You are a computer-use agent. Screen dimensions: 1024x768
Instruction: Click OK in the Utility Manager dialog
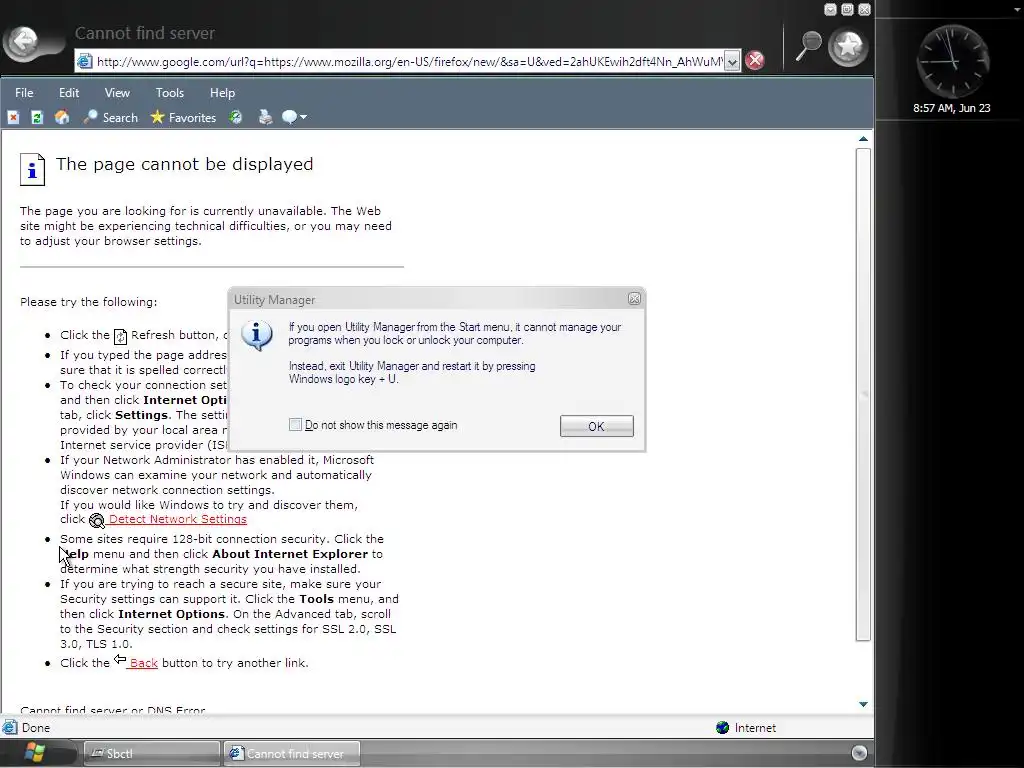pos(596,426)
